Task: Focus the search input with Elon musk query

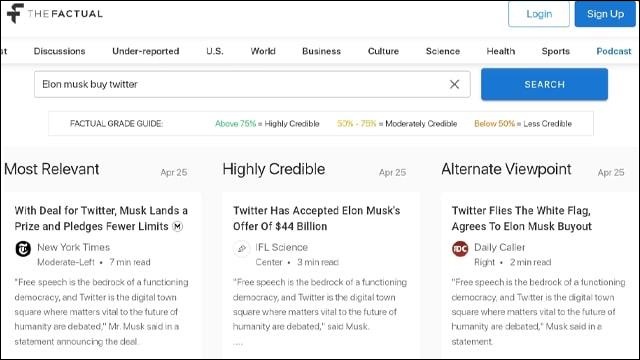Action: pyautogui.click(x=252, y=84)
